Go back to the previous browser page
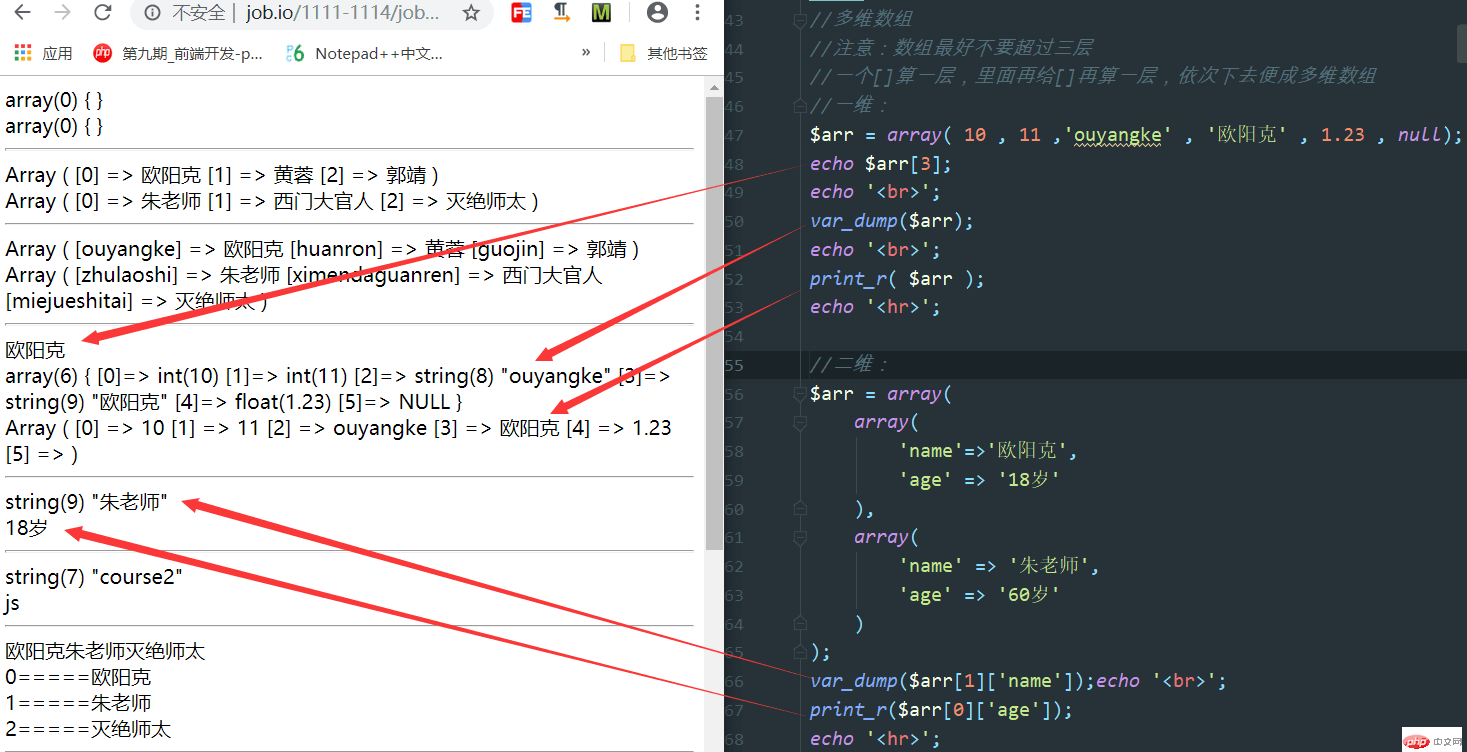The width and height of the screenshot is (1467, 752). point(22,13)
